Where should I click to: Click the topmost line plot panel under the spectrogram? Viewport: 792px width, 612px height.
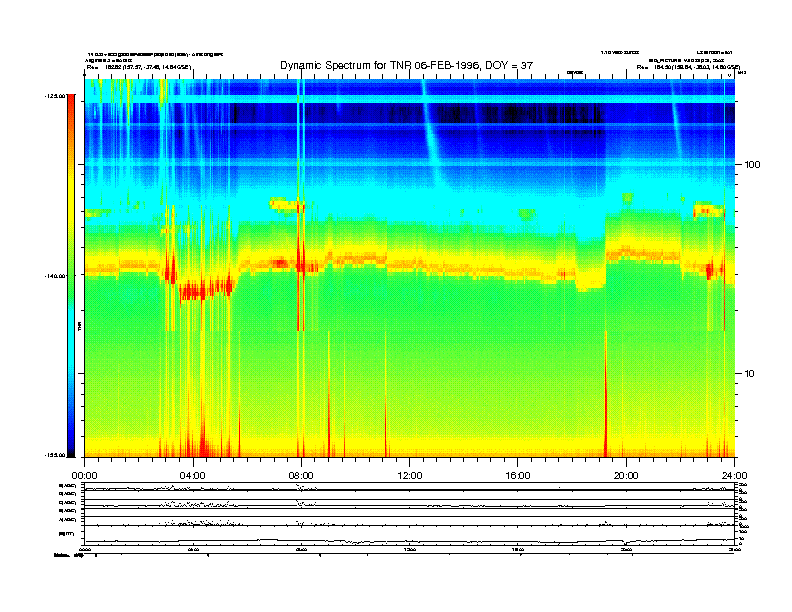point(410,487)
